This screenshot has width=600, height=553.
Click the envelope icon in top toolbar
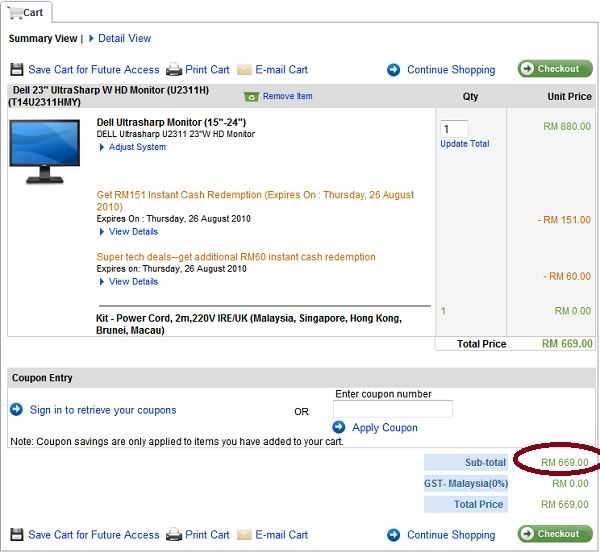[244, 70]
